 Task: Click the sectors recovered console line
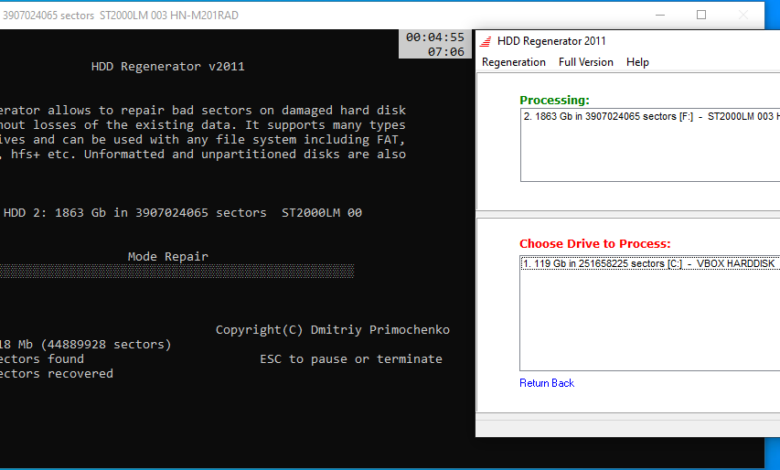(x=56, y=374)
